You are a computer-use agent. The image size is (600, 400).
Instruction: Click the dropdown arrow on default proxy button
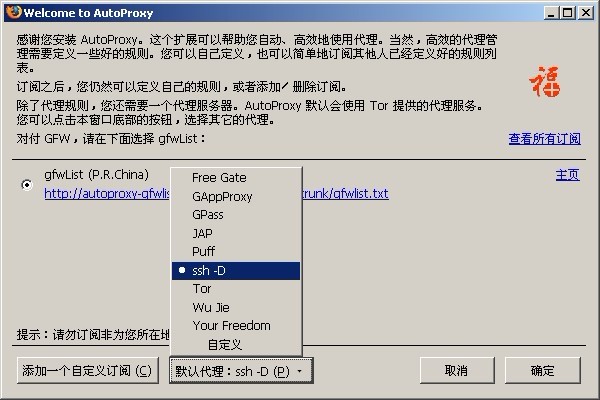(300, 371)
